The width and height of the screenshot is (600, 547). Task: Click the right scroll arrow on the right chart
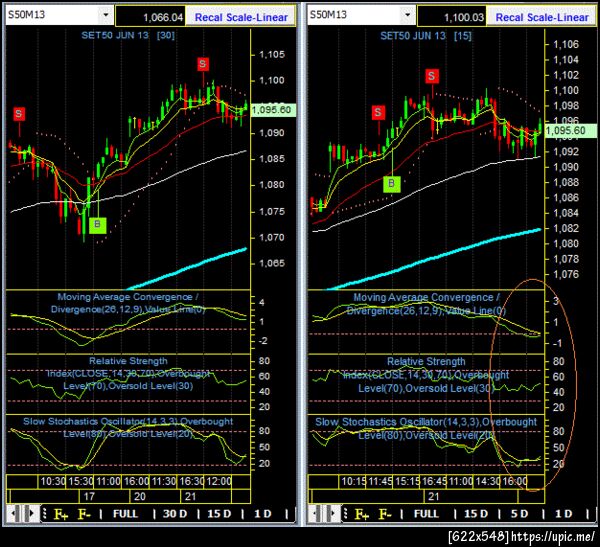click(x=334, y=513)
